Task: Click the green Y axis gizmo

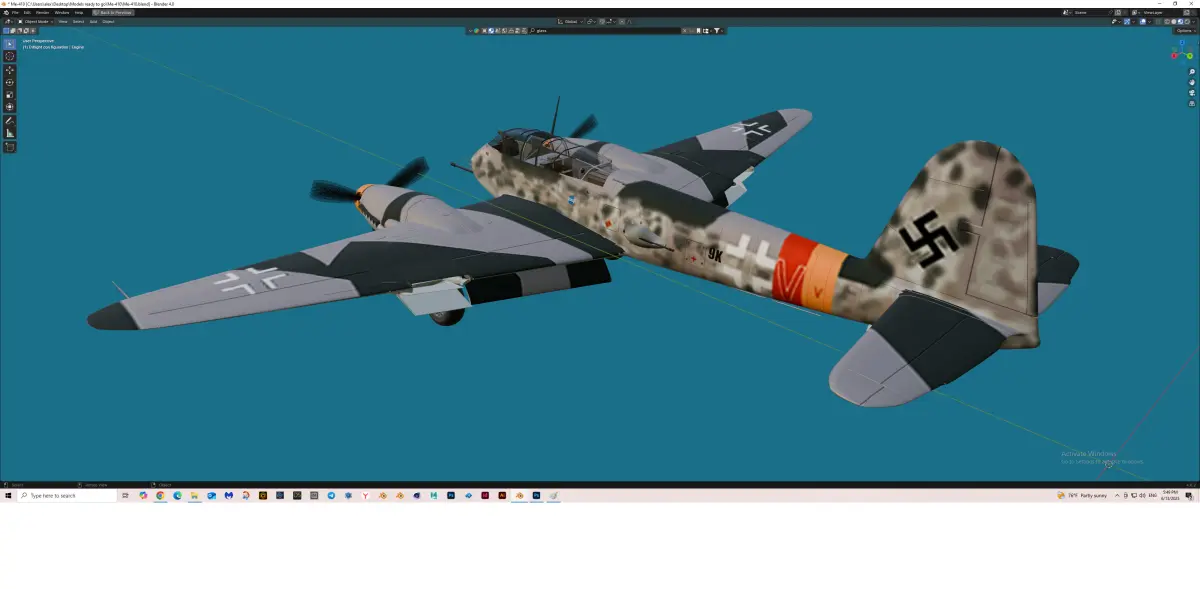Action: [x=1190, y=55]
